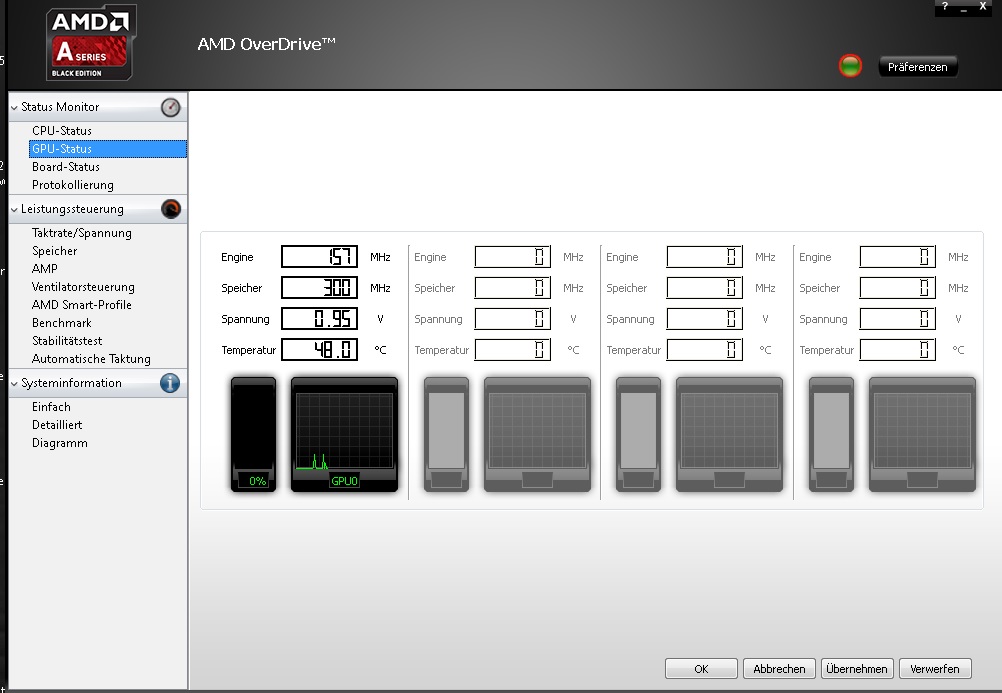Click the Engine value field showing 157
1002x693 pixels.
point(320,256)
